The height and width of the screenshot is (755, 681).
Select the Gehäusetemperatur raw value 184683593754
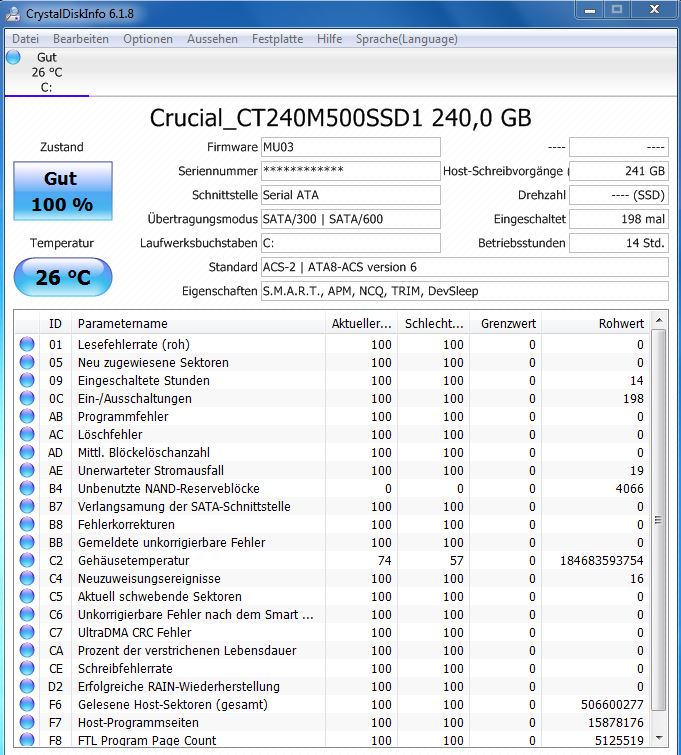tap(602, 560)
